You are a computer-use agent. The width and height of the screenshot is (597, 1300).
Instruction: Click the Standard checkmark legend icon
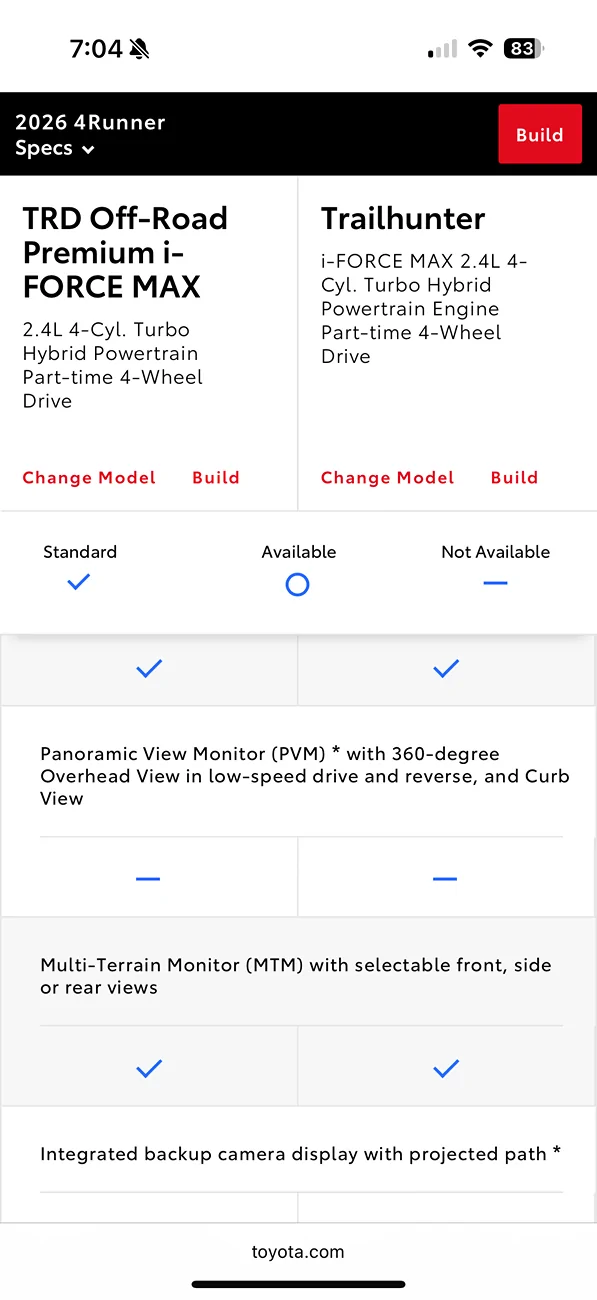tap(78, 584)
